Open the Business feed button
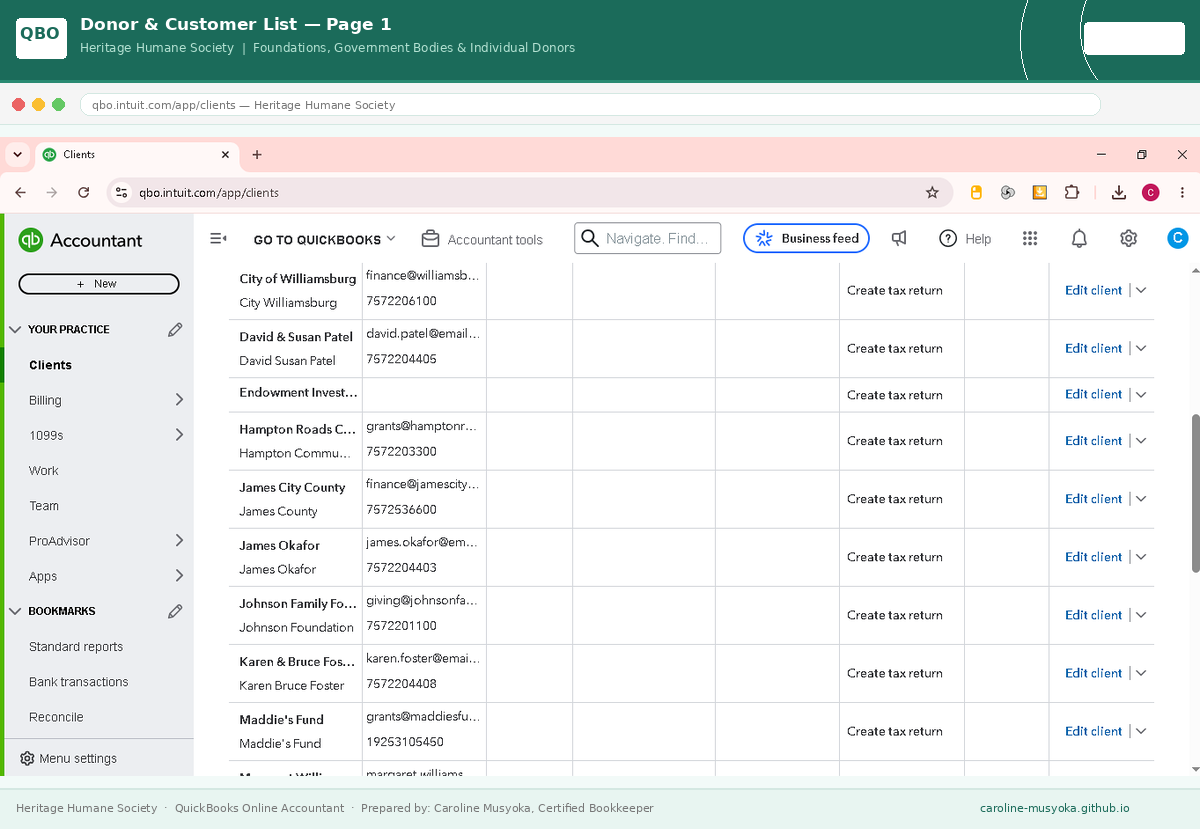 (x=807, y=238)
